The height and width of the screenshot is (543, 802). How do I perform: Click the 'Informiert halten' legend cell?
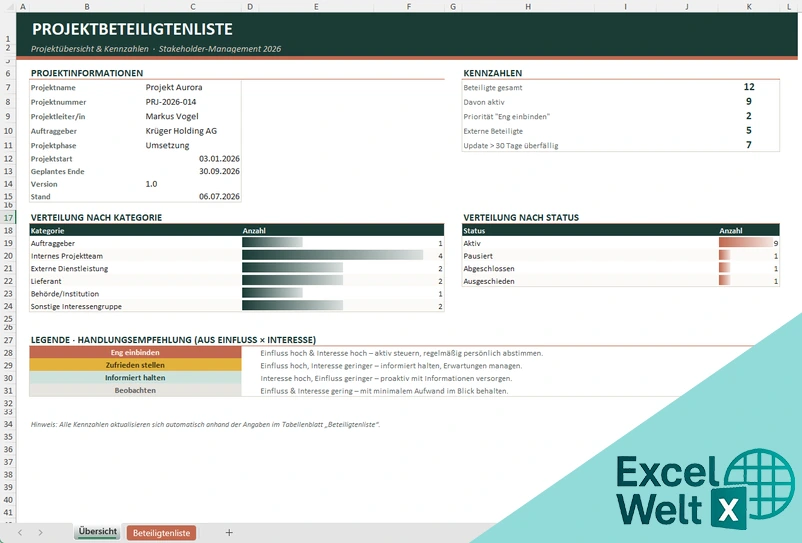tap(135, 378)
